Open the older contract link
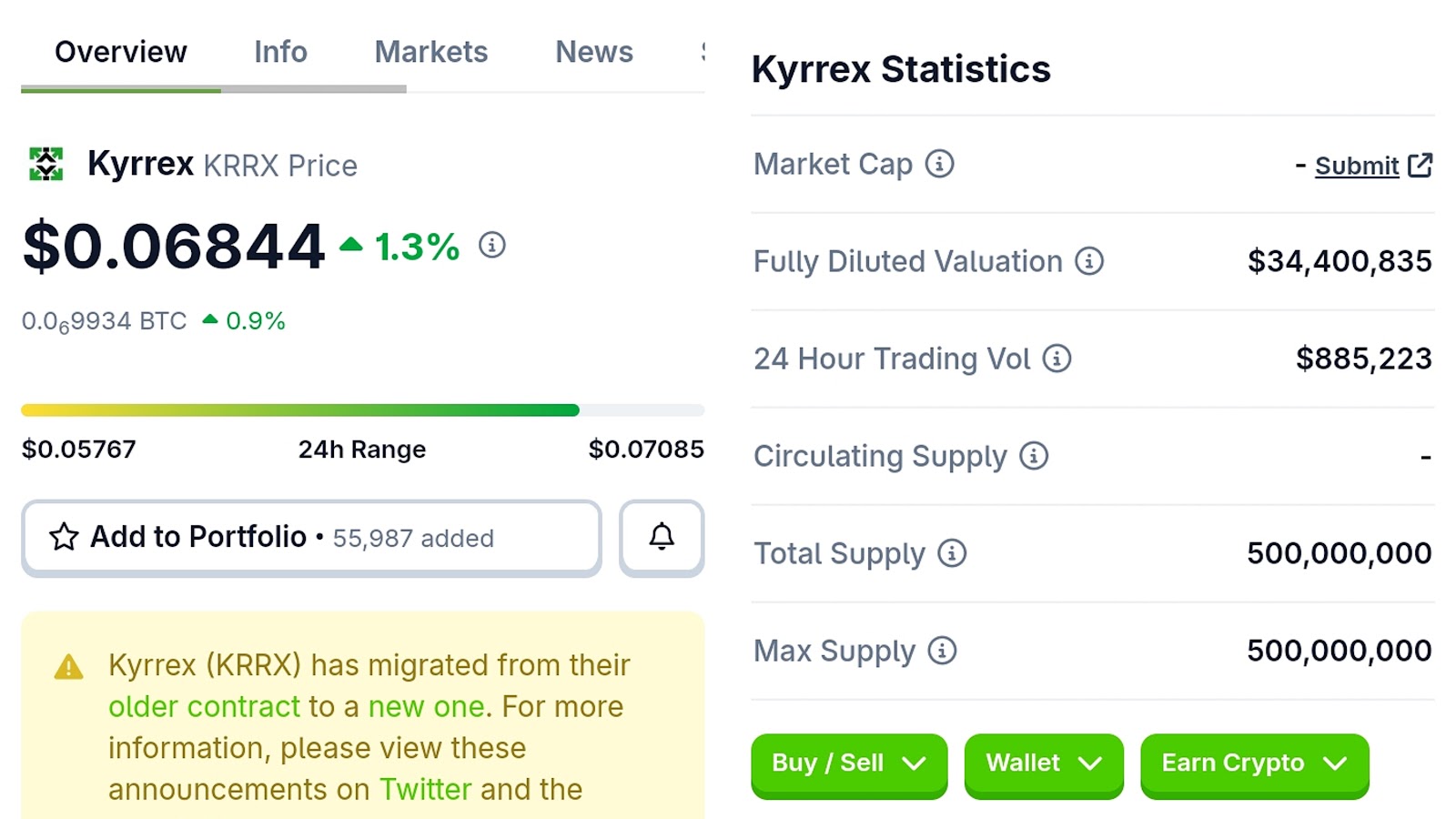The image size is (1456, 819). tap(204, 706)
